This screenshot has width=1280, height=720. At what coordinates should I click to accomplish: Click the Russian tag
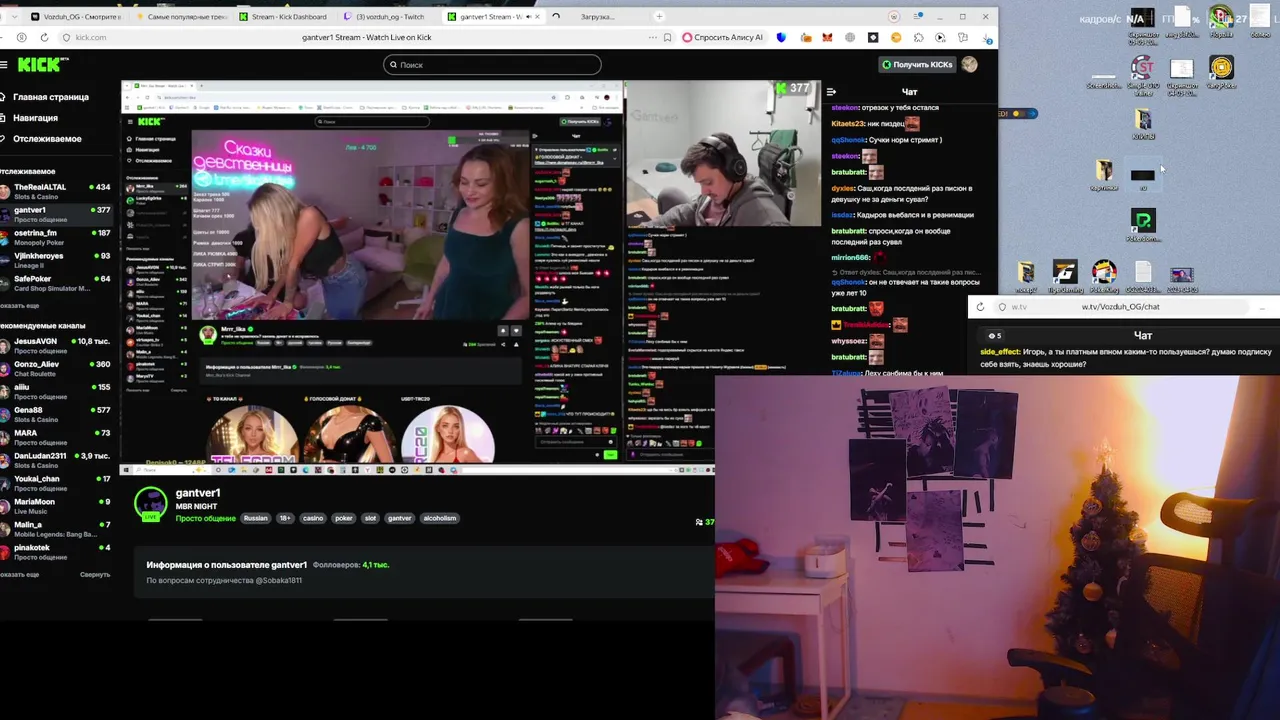tap(256, 518)
